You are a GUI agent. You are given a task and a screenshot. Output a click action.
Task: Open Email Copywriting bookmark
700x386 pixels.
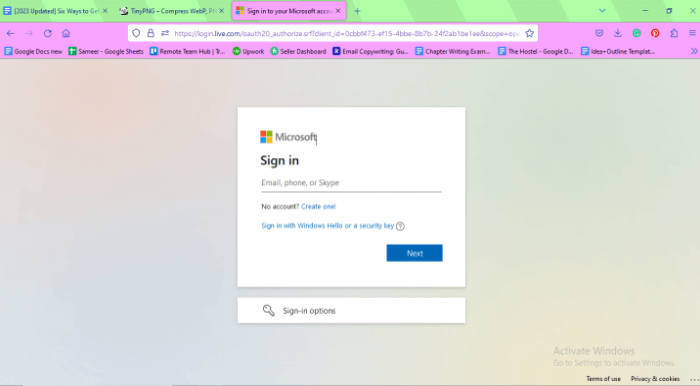coord(371,51)
